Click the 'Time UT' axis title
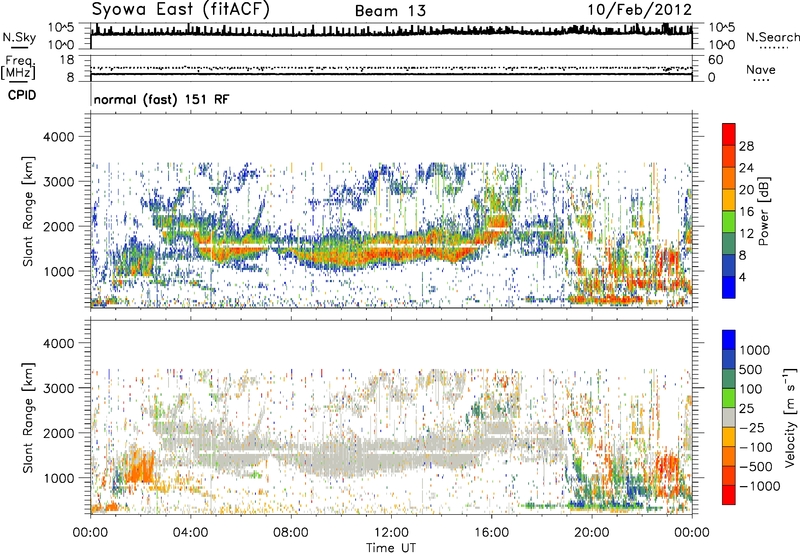 pos(391,548)
